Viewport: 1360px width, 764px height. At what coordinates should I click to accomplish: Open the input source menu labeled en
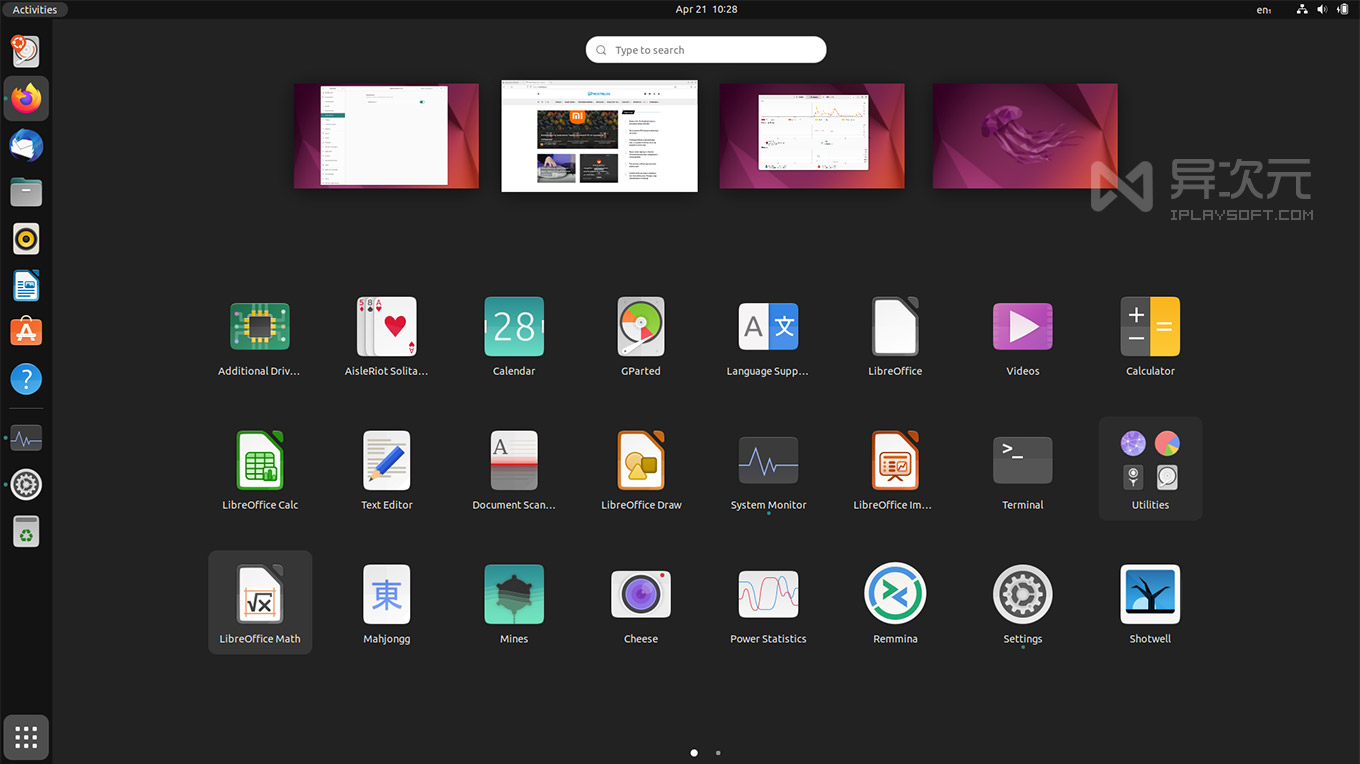click(1263, 9)
